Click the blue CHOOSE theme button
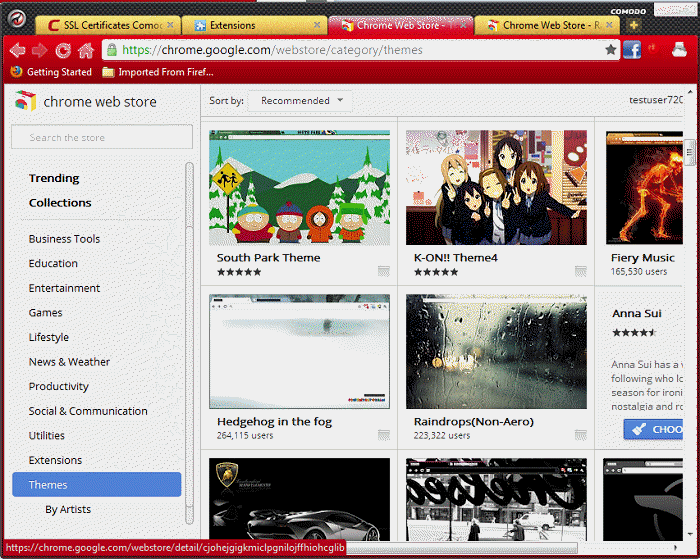Screen dimensions: 700x559 653,429
